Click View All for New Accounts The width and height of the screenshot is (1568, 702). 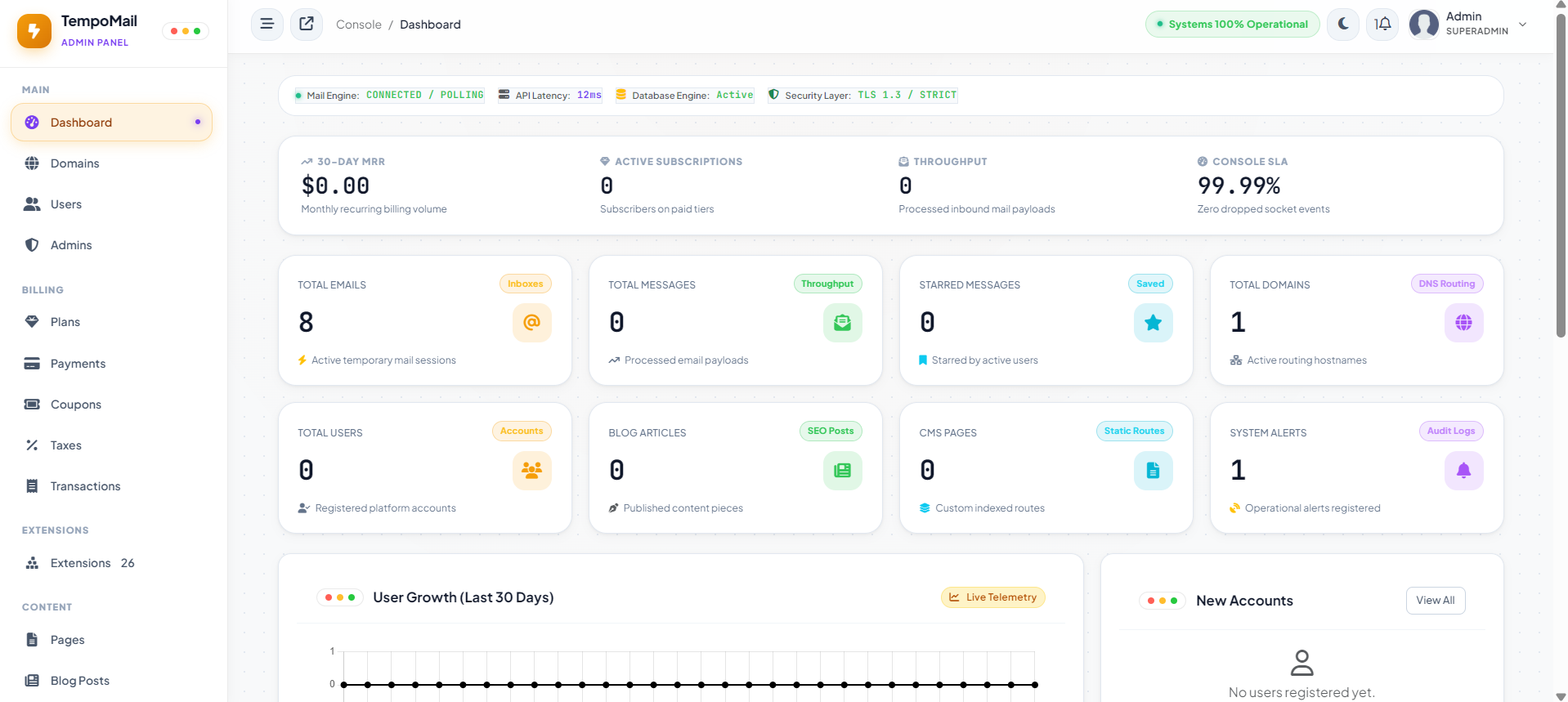(x=1436, y=601)
